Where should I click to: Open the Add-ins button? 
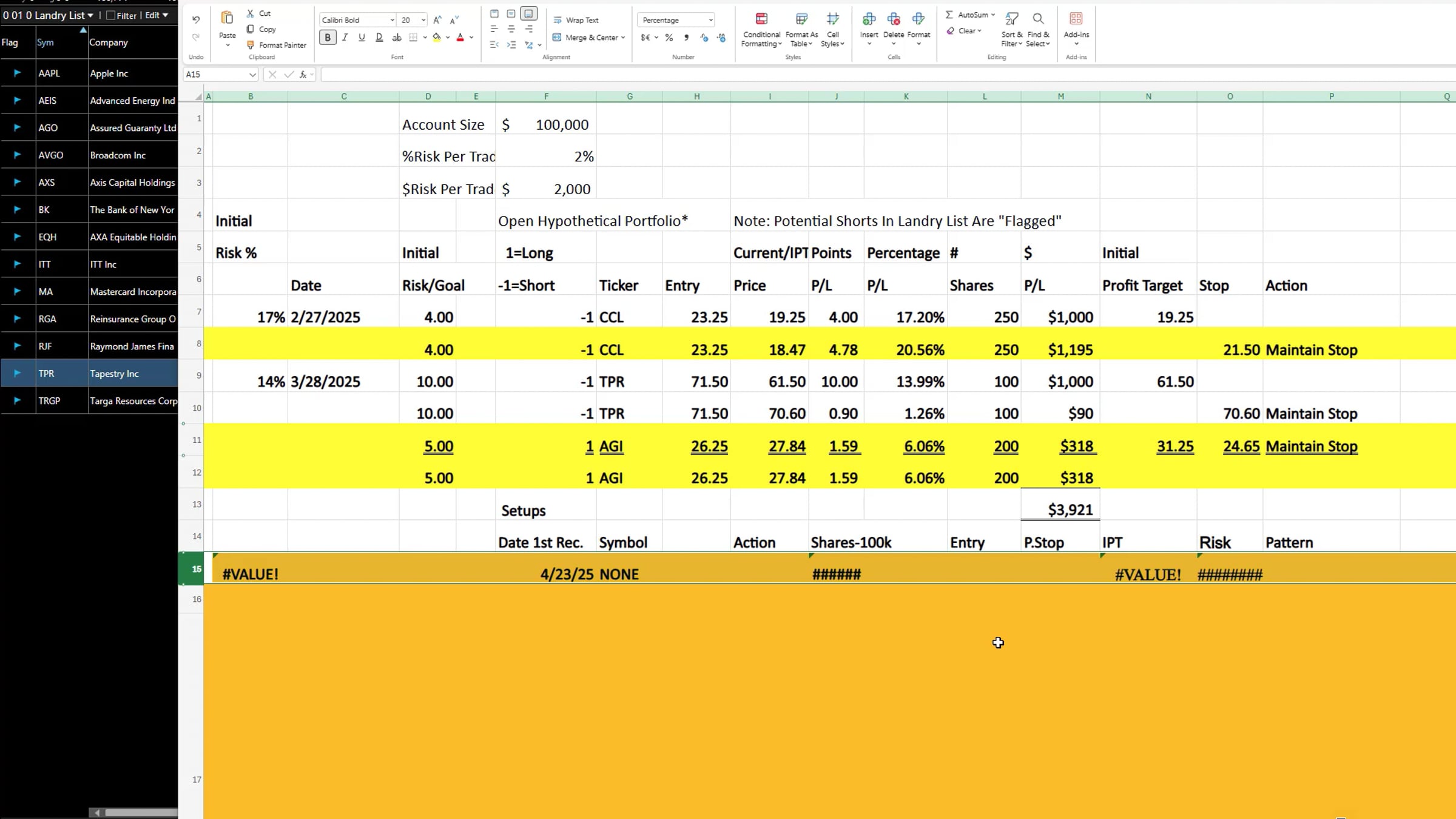tap(1076, 28)
